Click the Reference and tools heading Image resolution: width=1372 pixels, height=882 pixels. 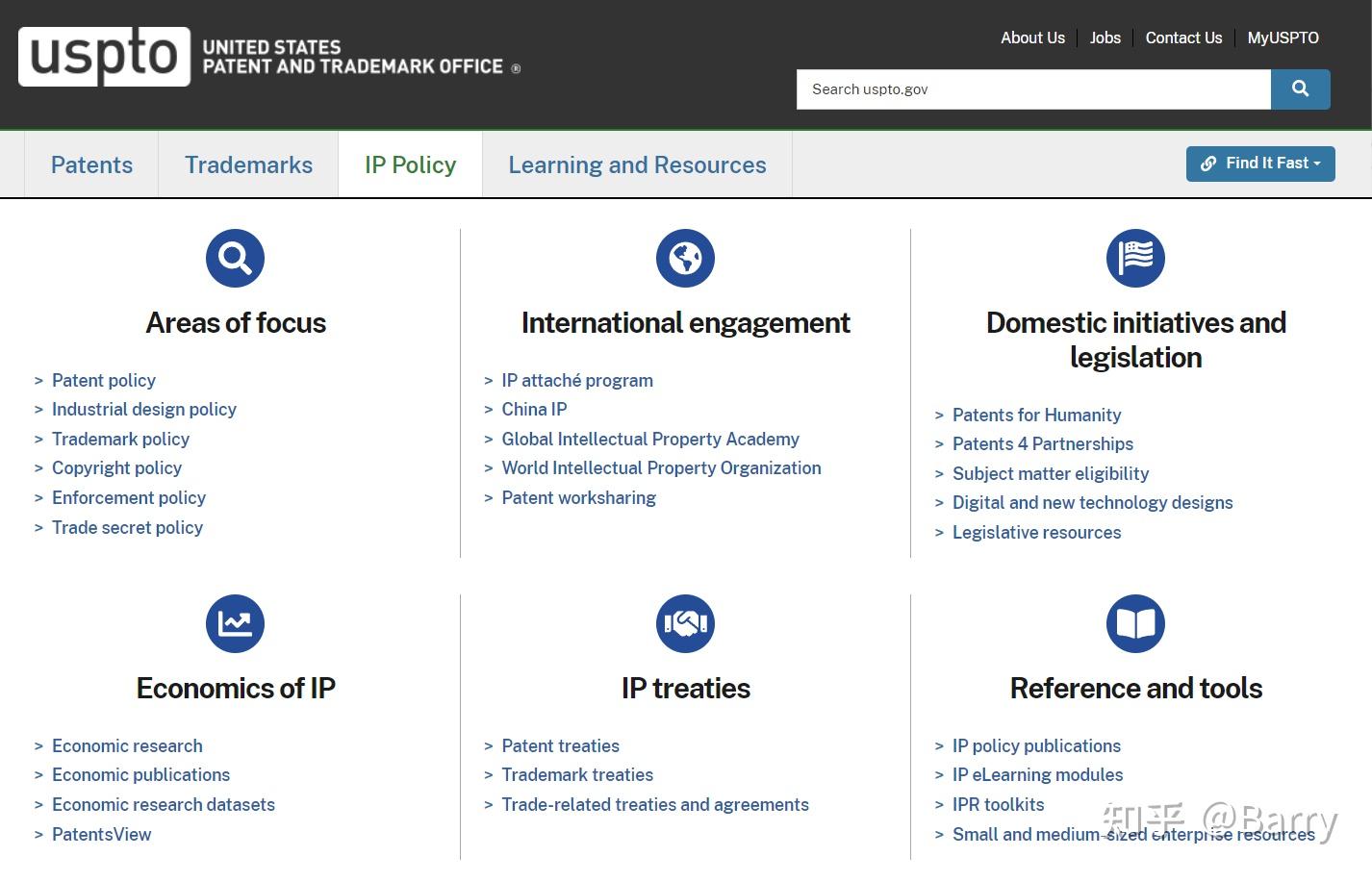pyautogui.click(x=1135, y=688)
